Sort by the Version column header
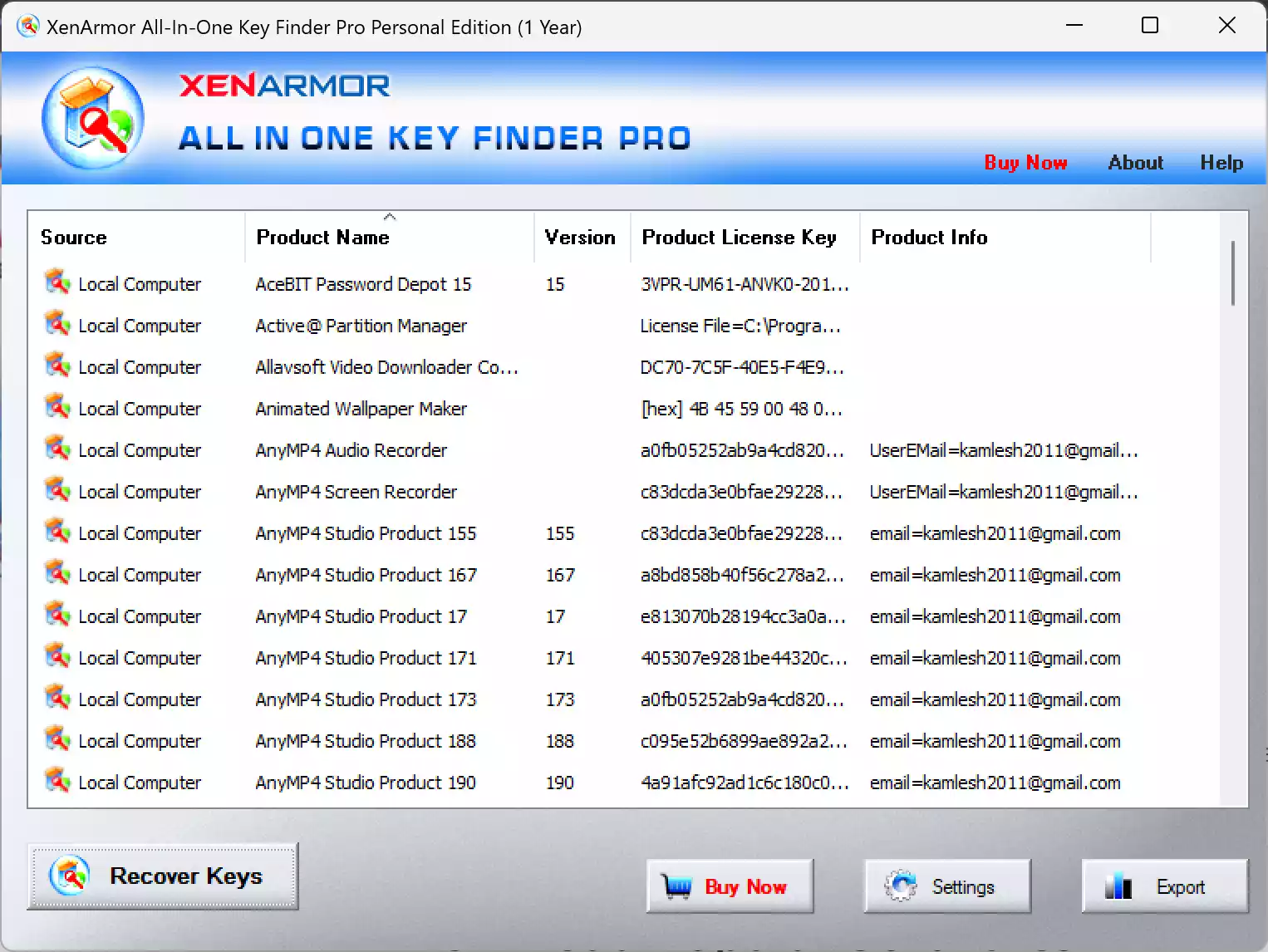The image size is (1268, 952). (x=582, y=238)
